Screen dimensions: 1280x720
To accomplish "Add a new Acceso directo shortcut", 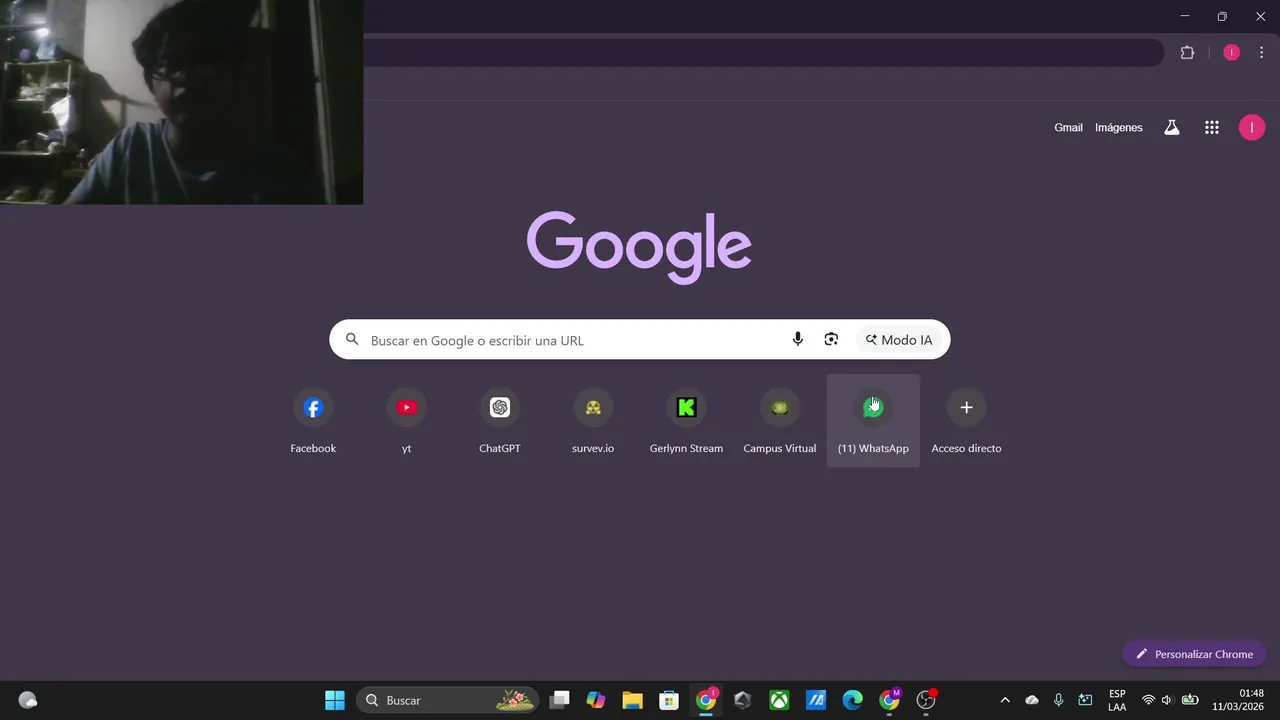I will tap(966, 420).
